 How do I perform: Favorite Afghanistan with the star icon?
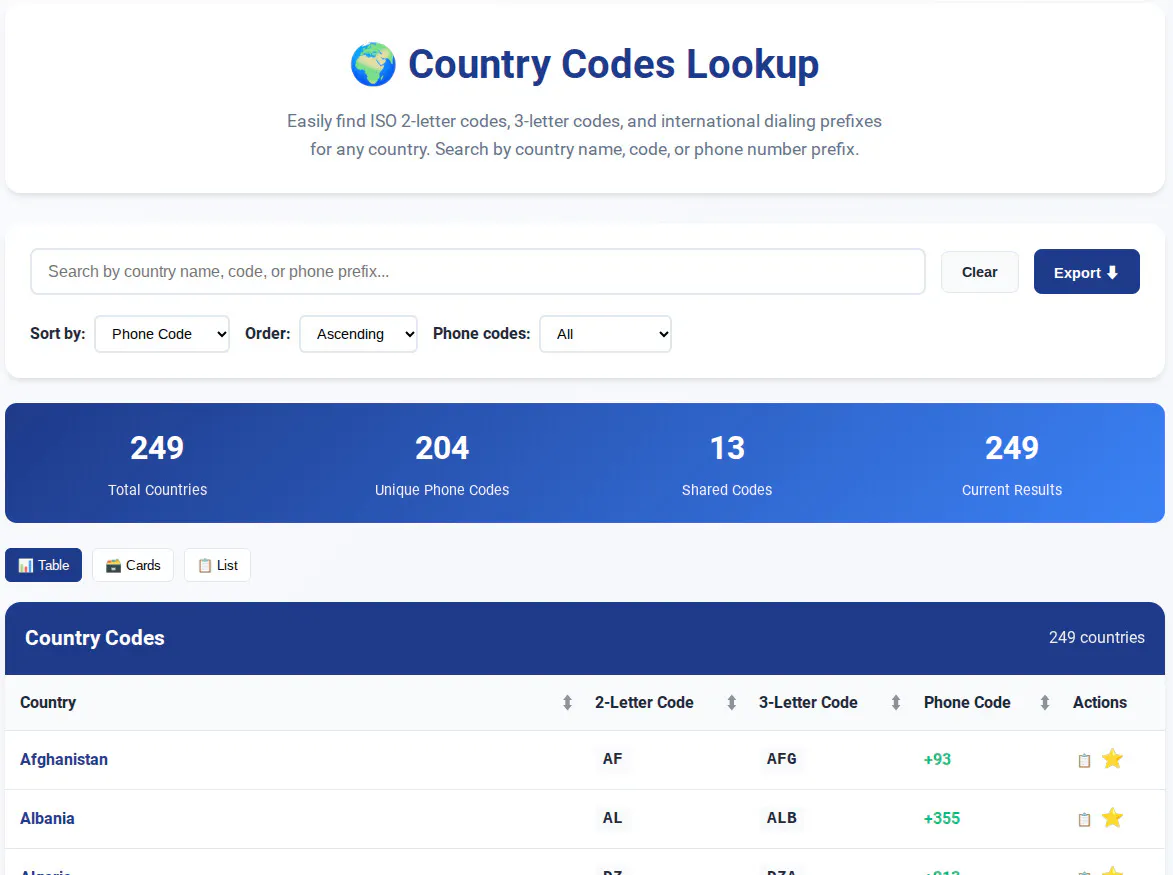[1112, 759]
